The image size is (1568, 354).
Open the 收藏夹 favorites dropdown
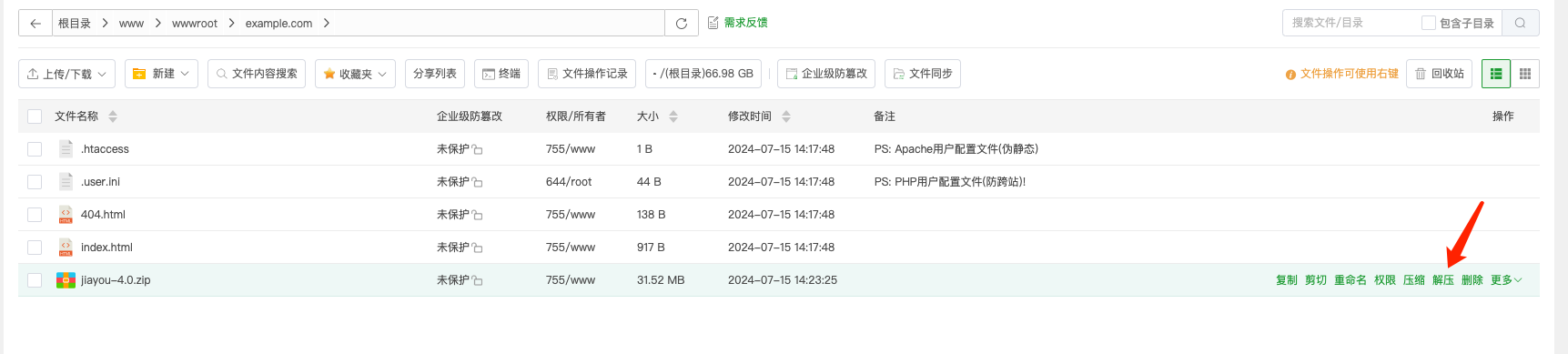(356, 74)
